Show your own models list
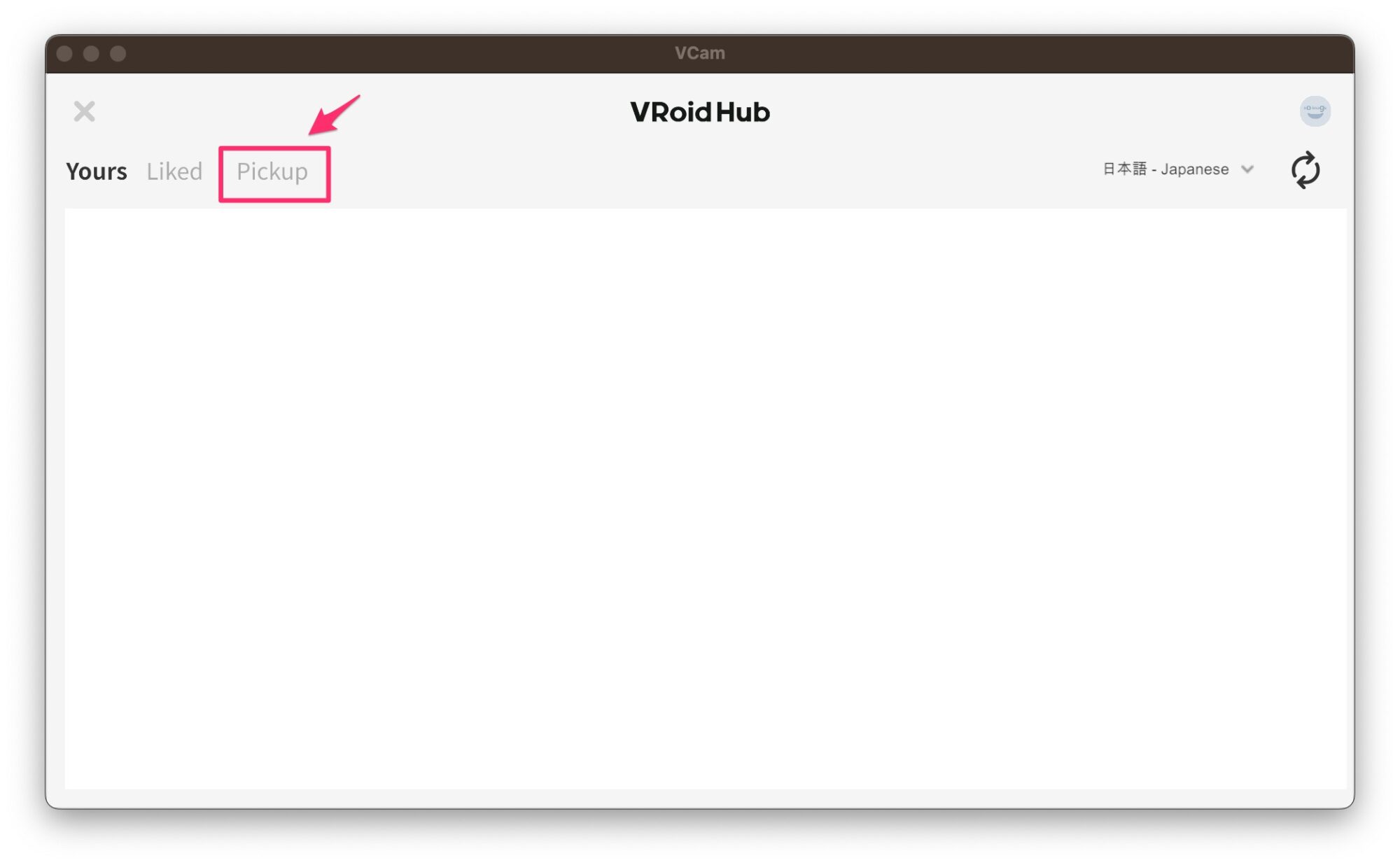This screenshot has width=1400, height=865. pos(97,171)
